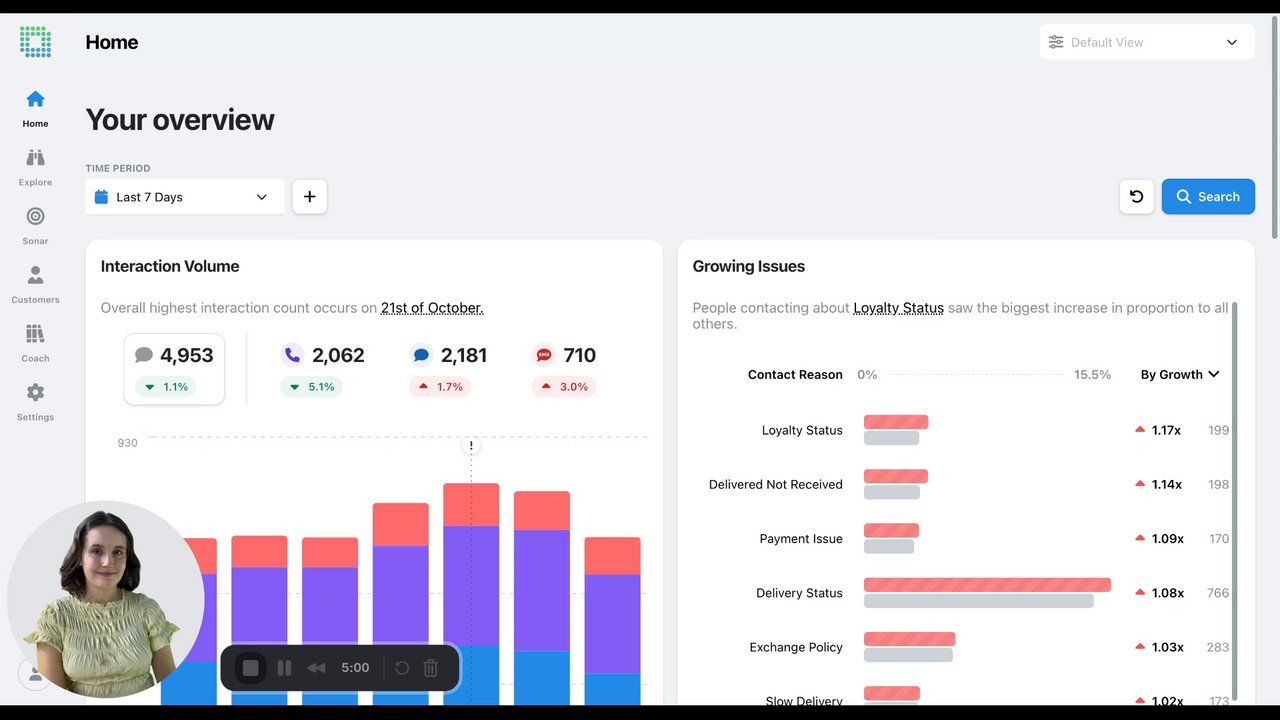1280x720 pixels.
Task: Pause the screen recording
Action: pyautogui.click(x=284, y=668)
